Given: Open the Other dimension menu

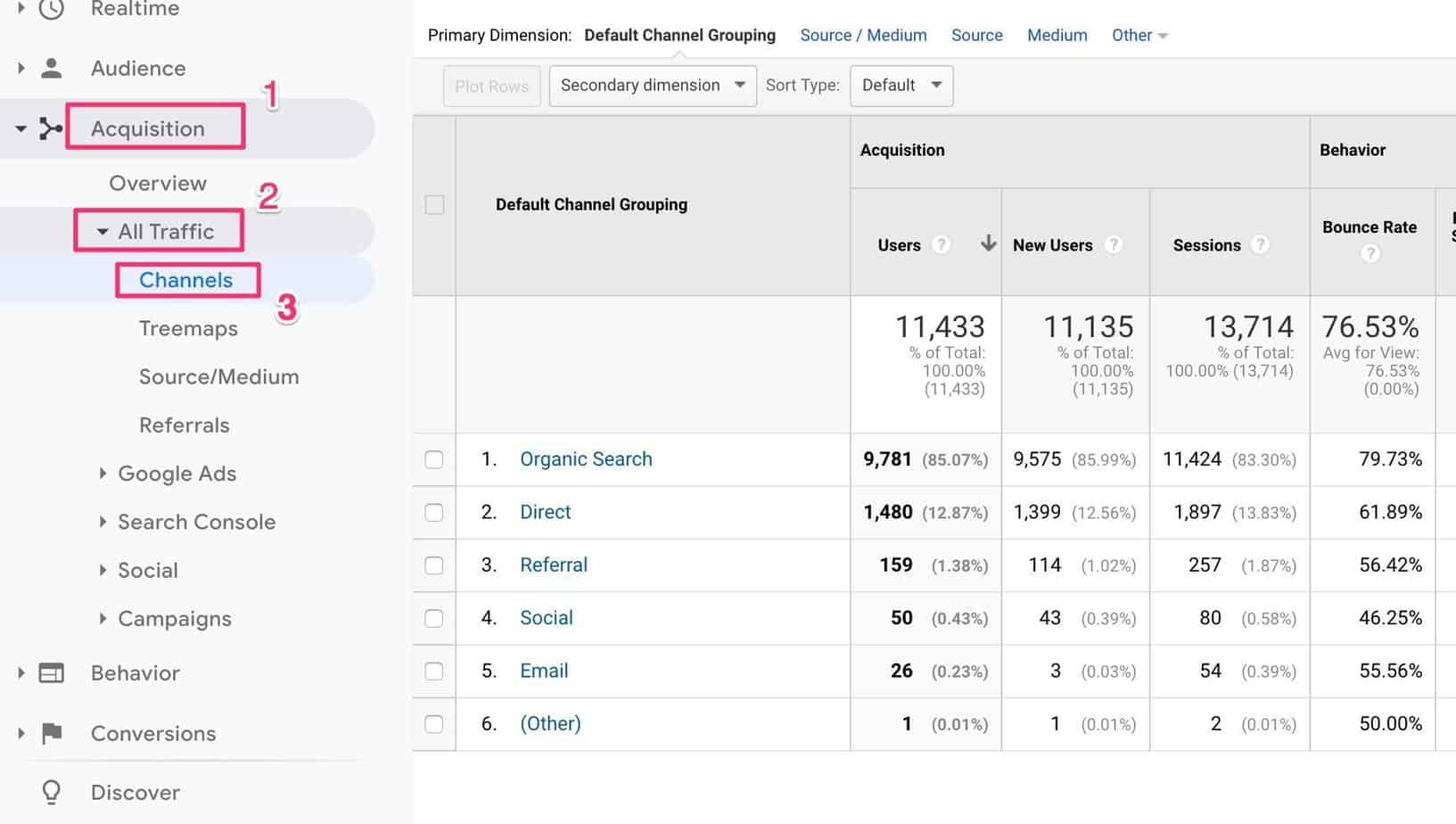Looking at the screenshot, I should click(1139, 35).
